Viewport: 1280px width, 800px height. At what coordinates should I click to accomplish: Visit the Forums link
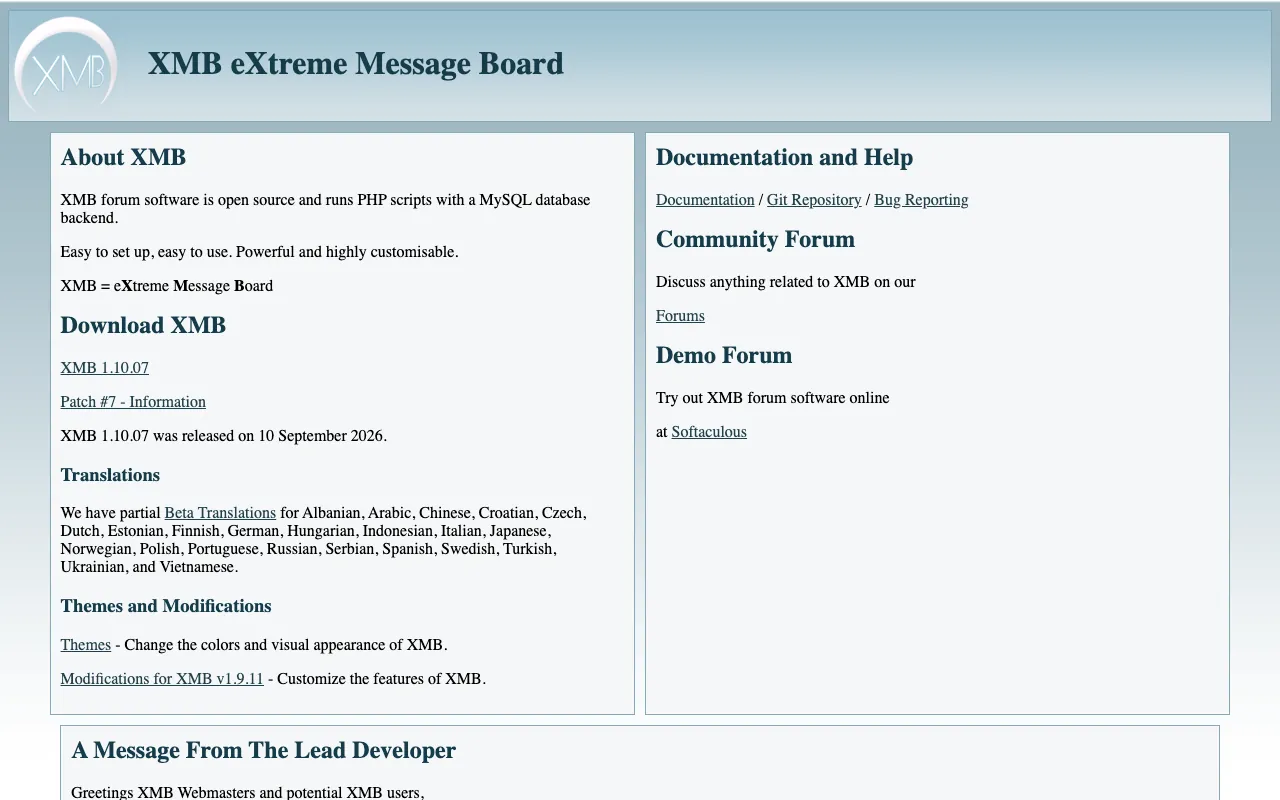click(680, 316)
